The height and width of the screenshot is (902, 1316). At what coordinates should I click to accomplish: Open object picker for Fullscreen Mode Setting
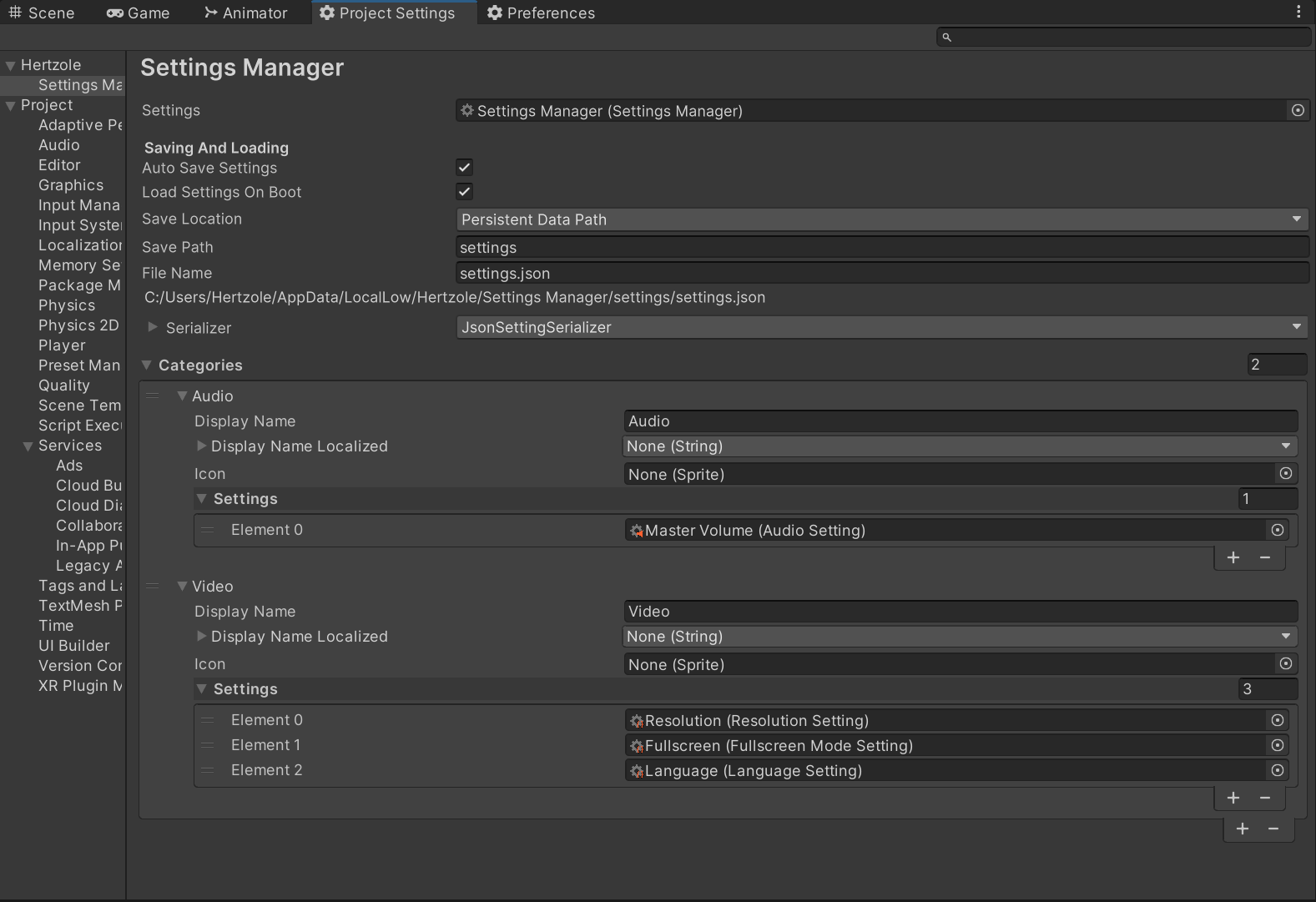1277,745
